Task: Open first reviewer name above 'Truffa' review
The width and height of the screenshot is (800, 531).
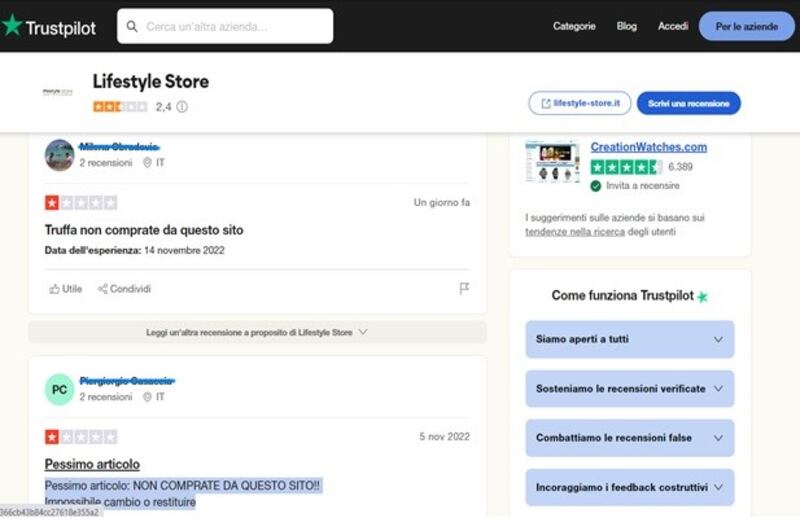Action: pyautogui.click(x=119, y=147)
